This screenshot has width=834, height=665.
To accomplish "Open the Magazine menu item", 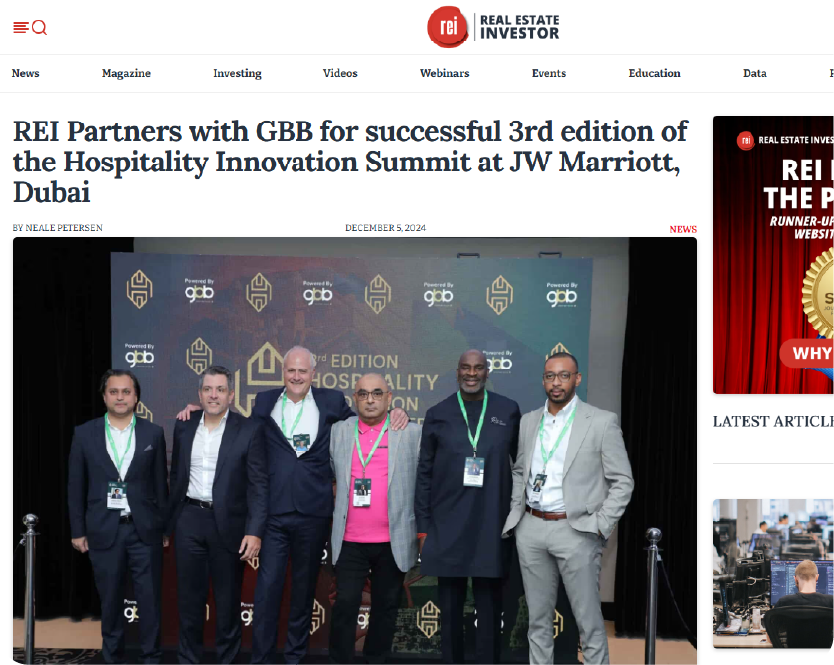I will coord(126,73).
